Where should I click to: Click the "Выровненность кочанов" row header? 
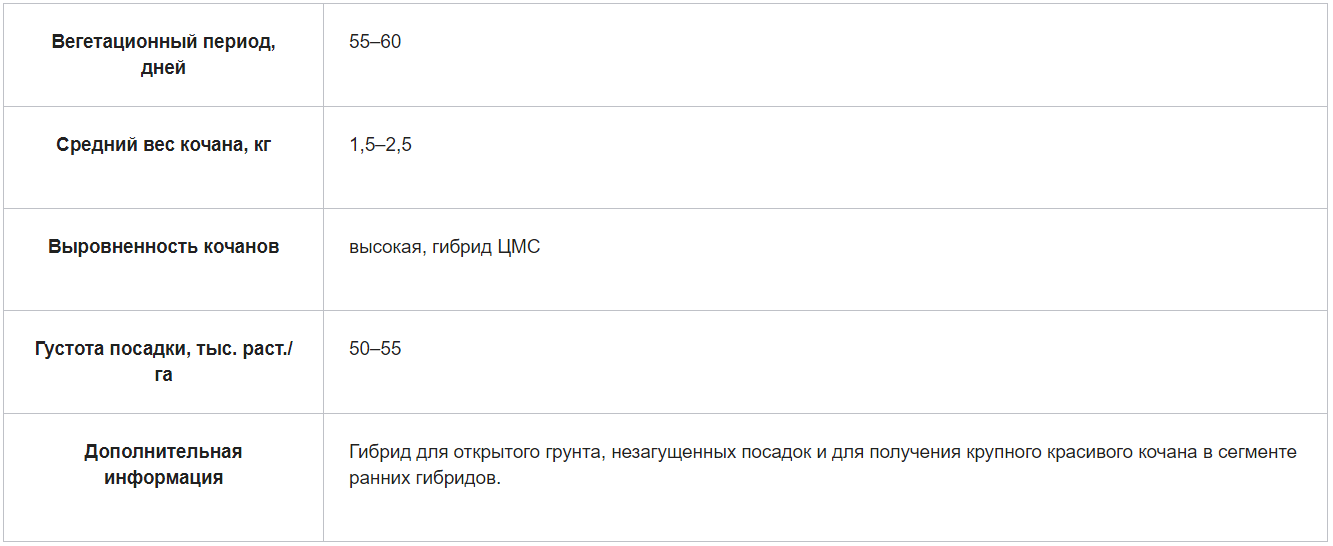[163, 247]
